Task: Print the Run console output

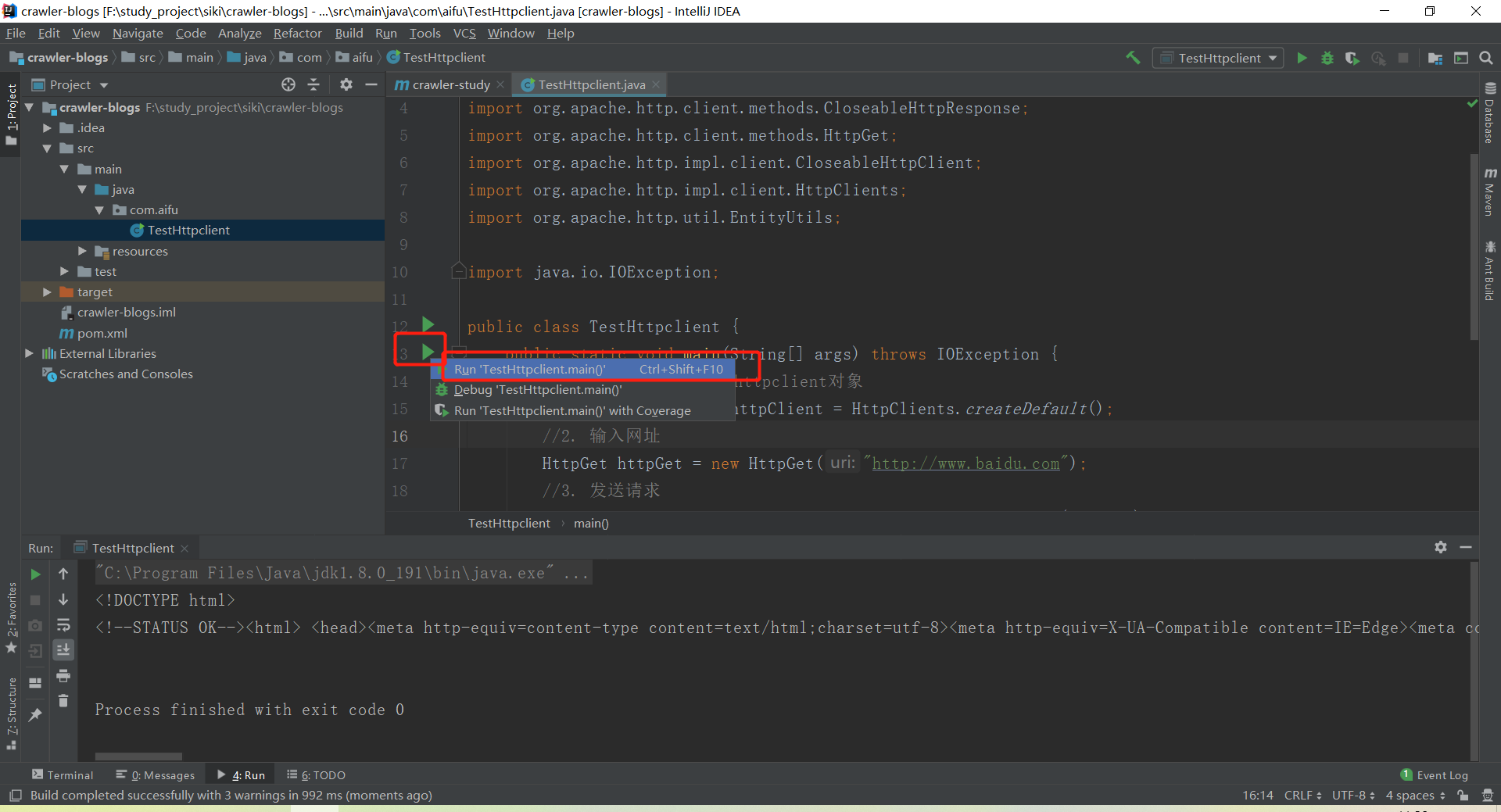Action: (x=63, y=675)
